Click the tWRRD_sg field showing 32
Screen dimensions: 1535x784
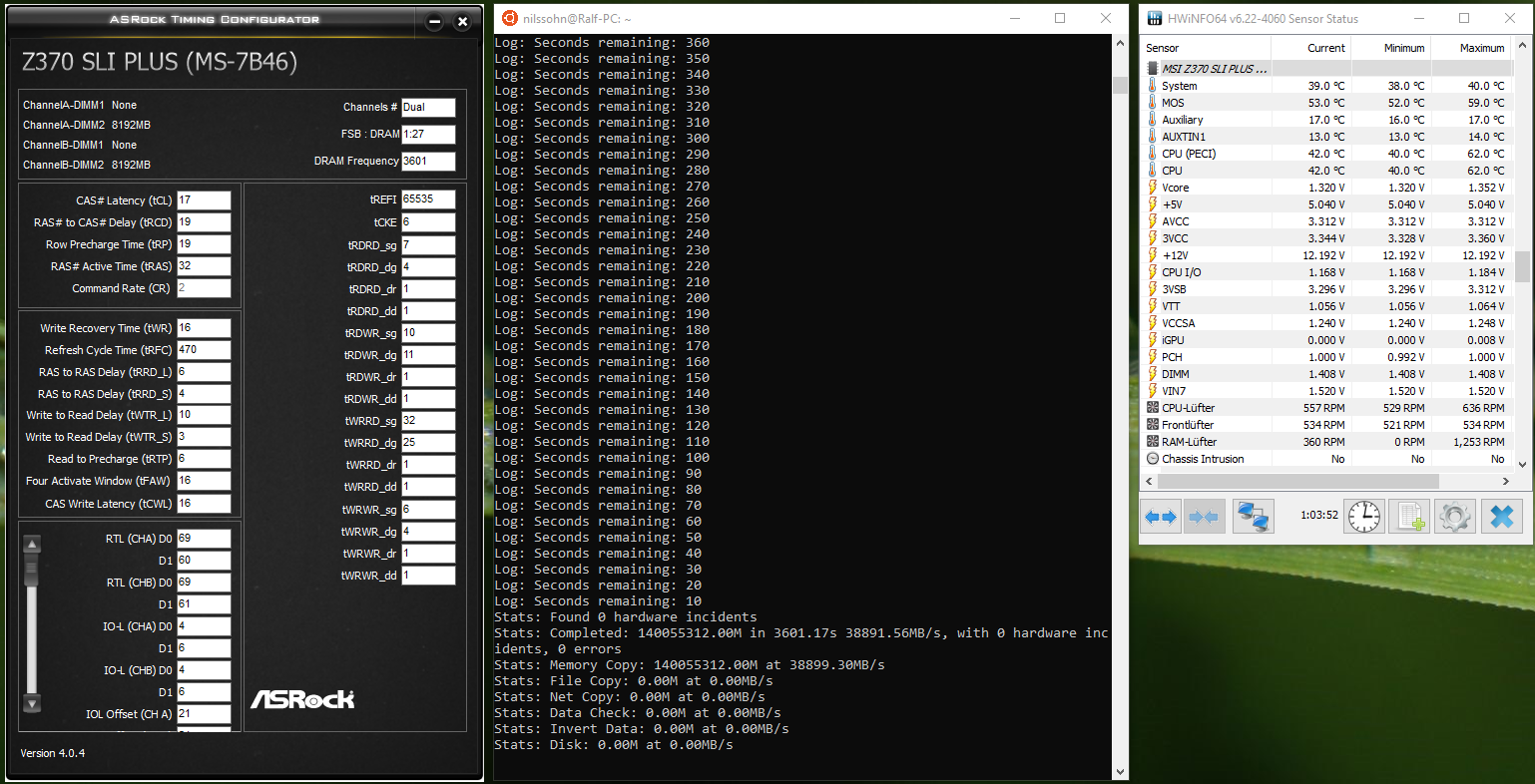coord(428,421)
